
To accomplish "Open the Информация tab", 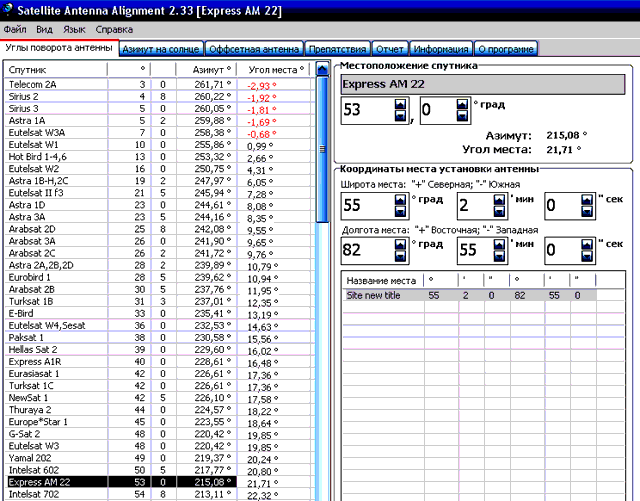I will (441, 49).
